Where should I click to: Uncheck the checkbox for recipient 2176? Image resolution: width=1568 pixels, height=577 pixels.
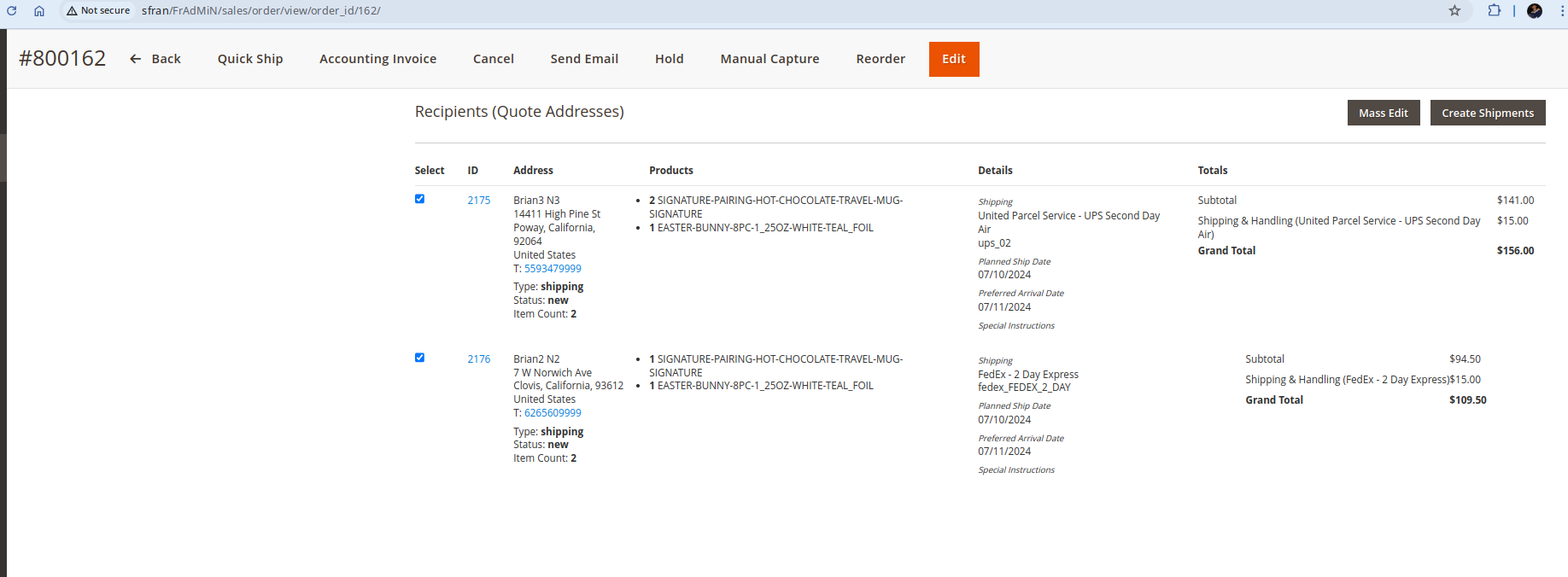click(x=419, y=358)
